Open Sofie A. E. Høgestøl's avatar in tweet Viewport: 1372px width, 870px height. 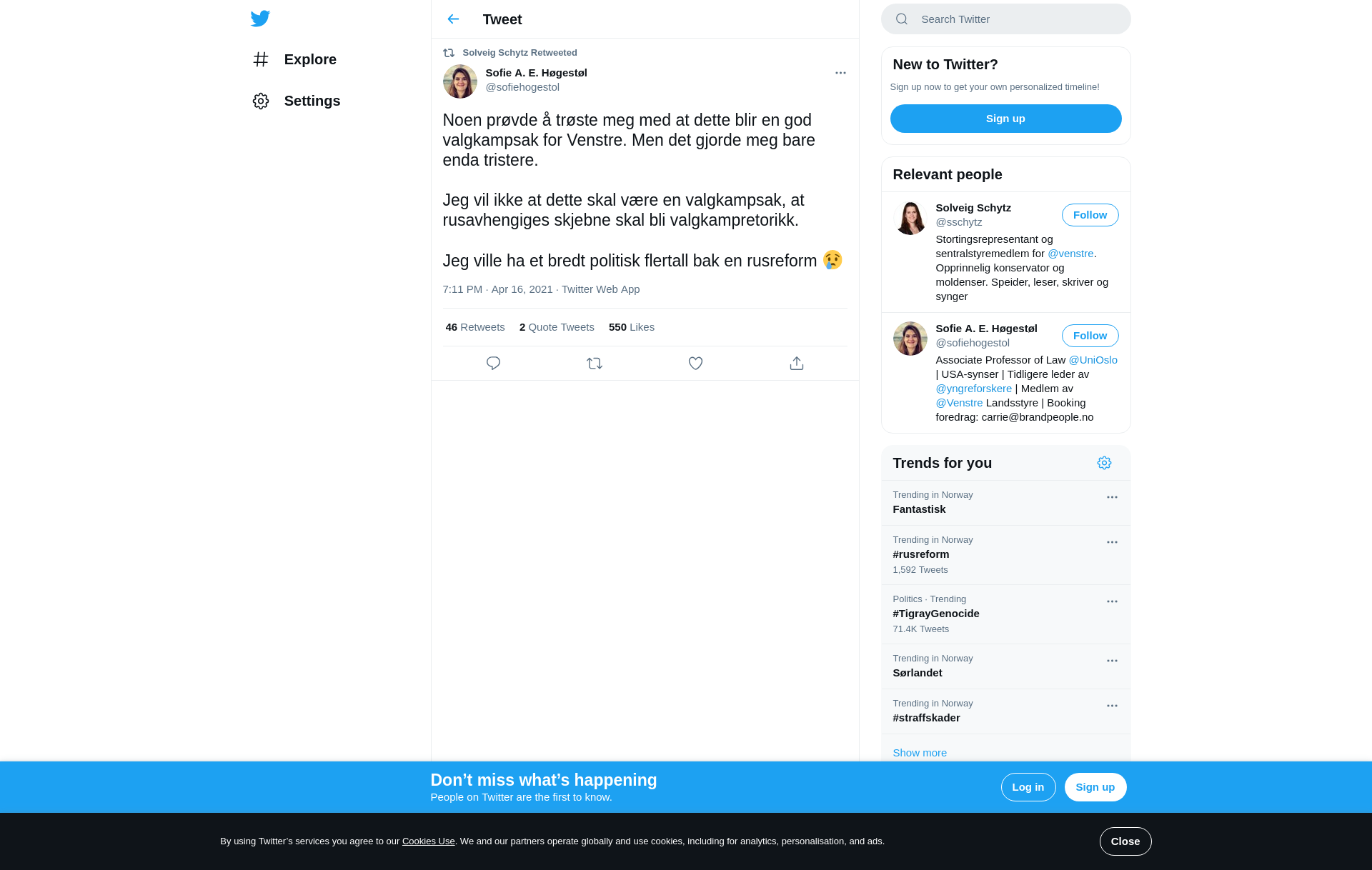(459, 81)
